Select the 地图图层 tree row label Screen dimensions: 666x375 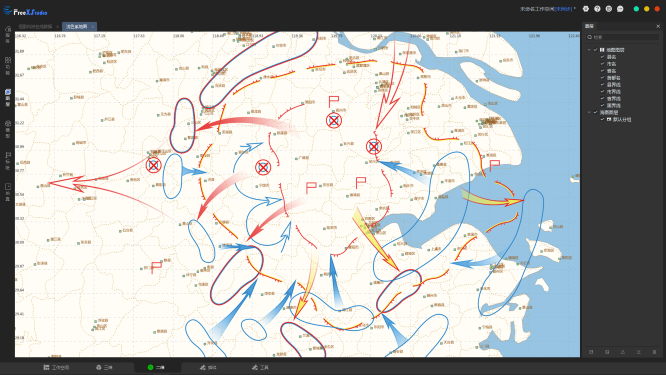click(615, 50)
